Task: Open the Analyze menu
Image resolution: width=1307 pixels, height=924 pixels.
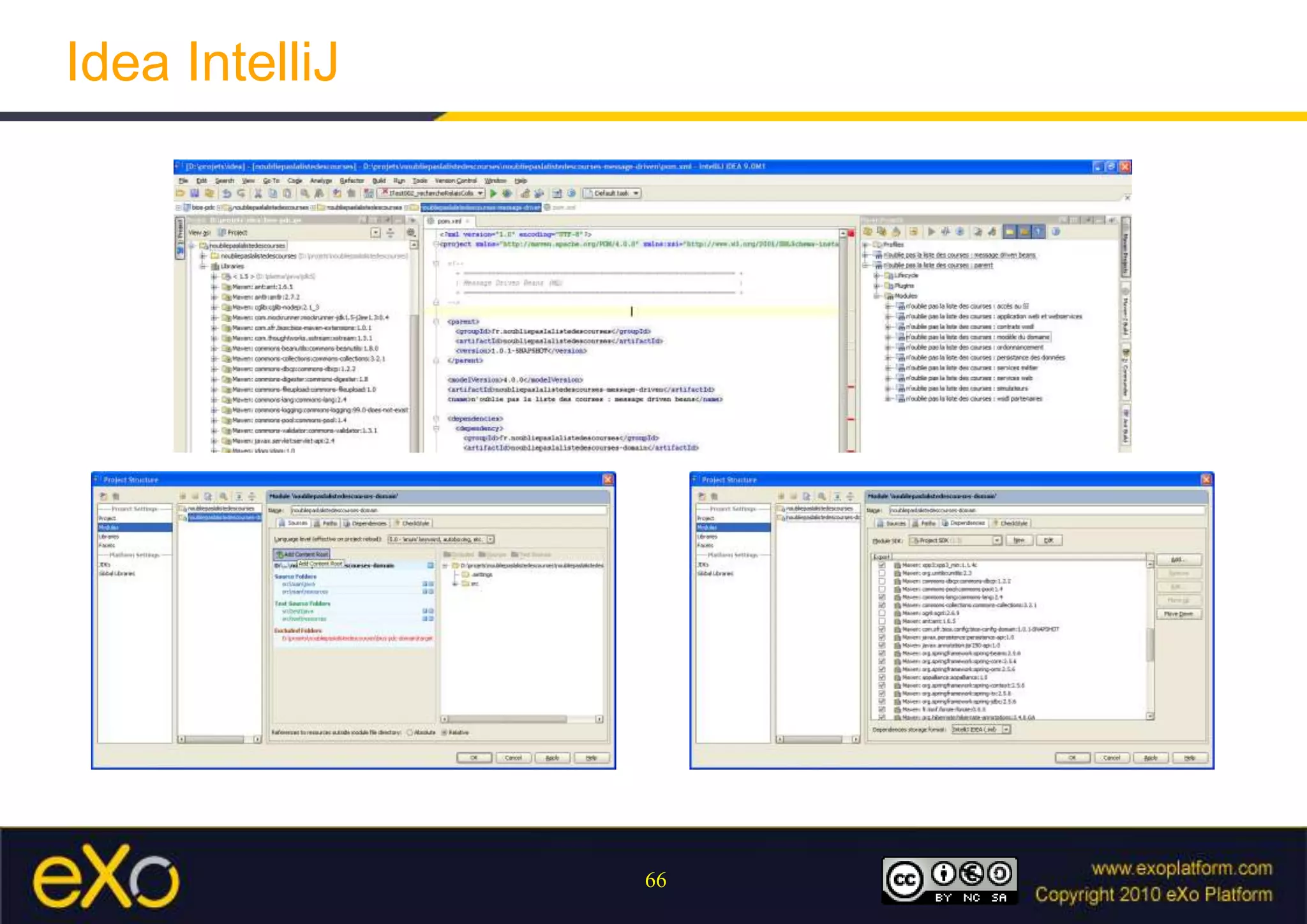Action: pyautogui.click(x=321, y=181)
